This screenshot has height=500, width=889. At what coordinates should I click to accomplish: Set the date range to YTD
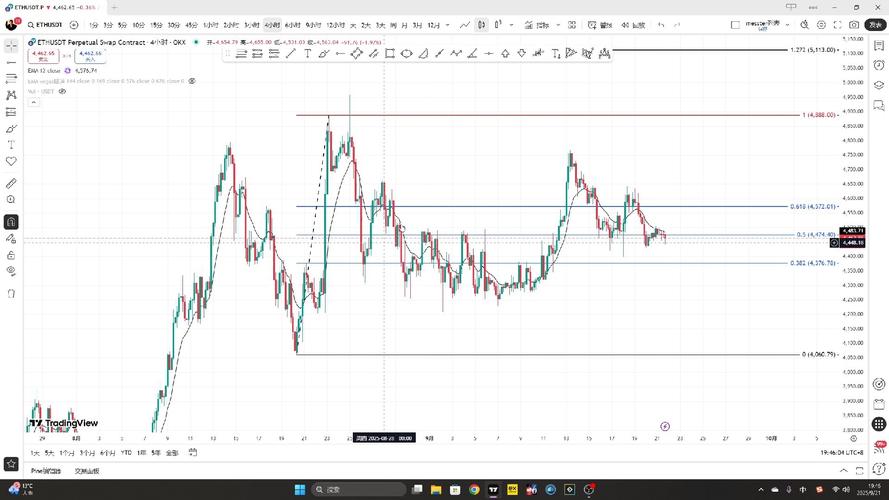(126, 452)
